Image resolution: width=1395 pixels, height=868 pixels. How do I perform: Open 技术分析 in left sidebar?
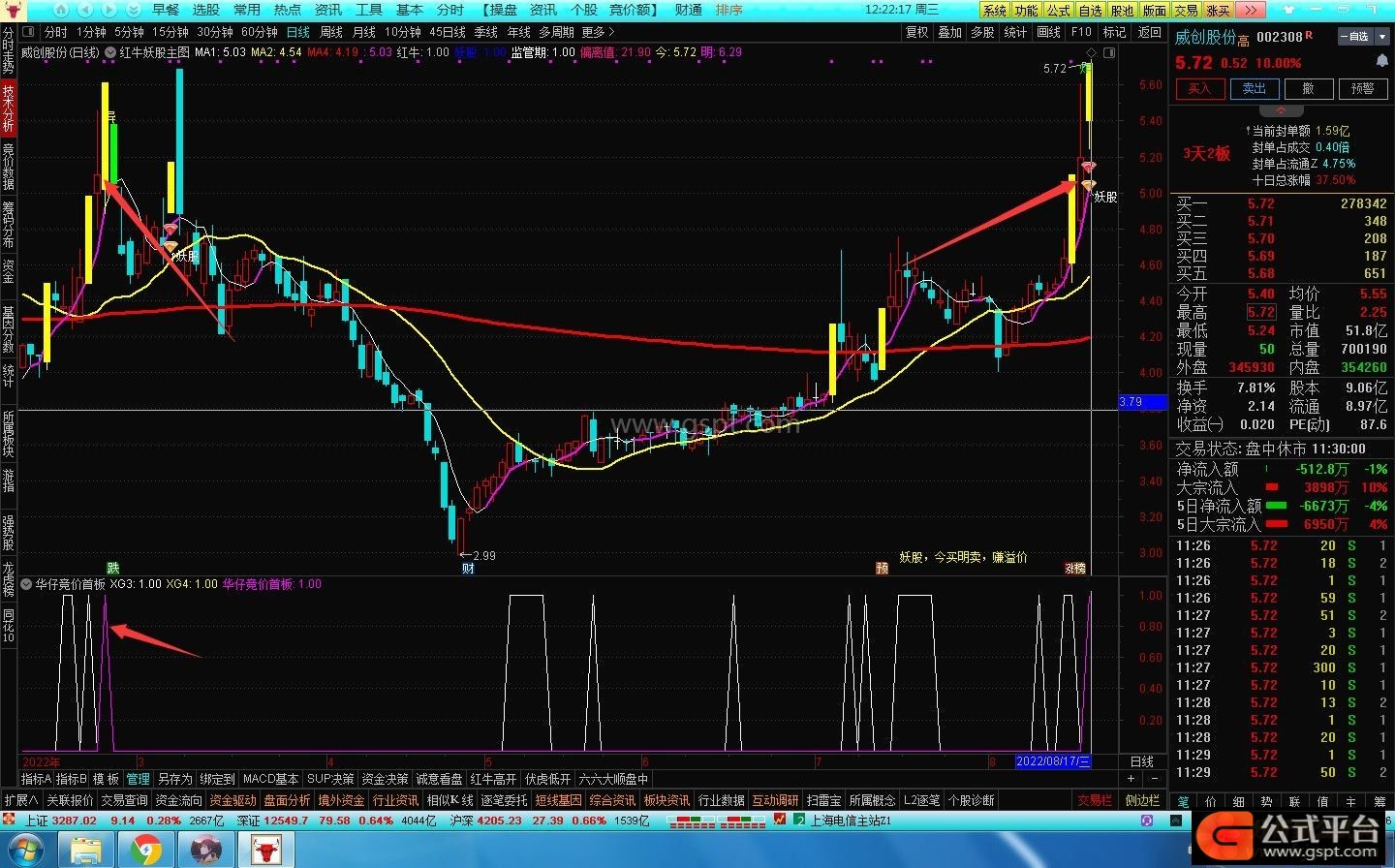point(8,108)
